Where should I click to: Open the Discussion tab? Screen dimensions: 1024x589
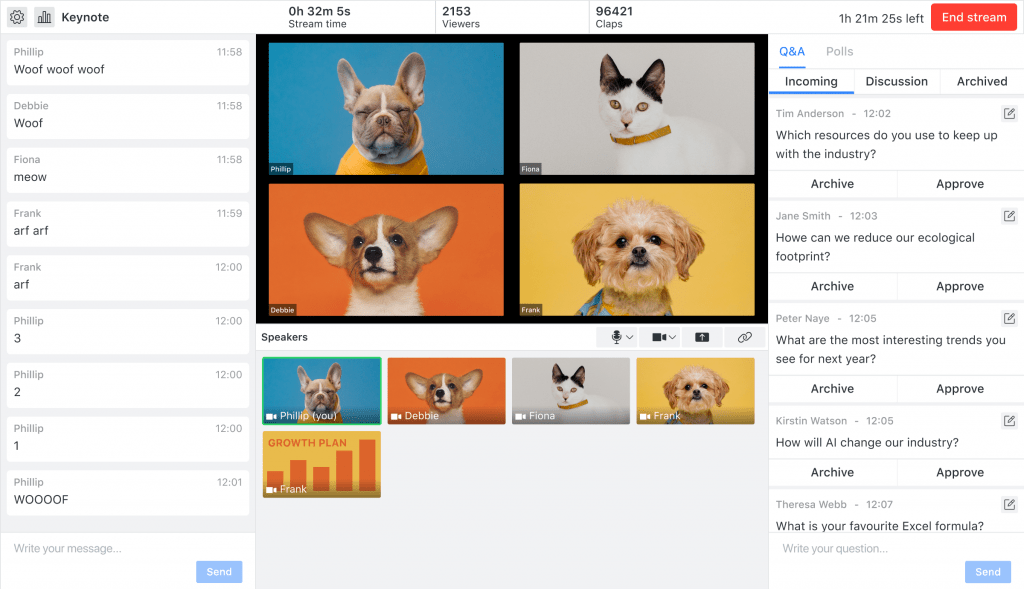coord(896,81)
